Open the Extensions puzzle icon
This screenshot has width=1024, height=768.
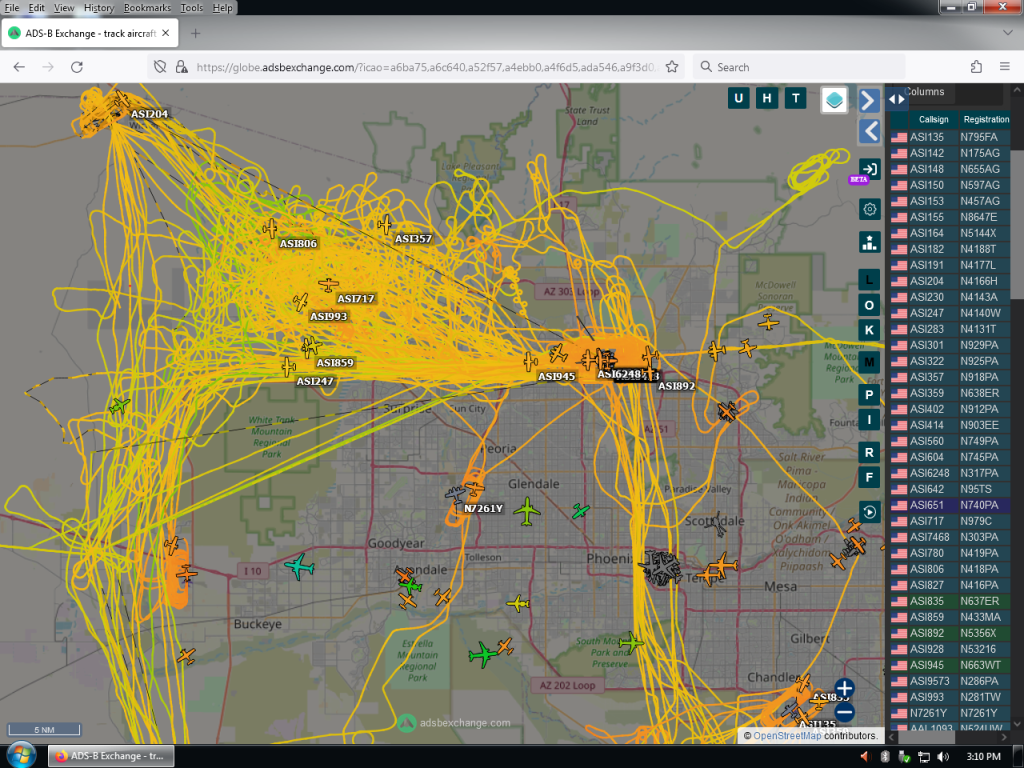[976, 67]
